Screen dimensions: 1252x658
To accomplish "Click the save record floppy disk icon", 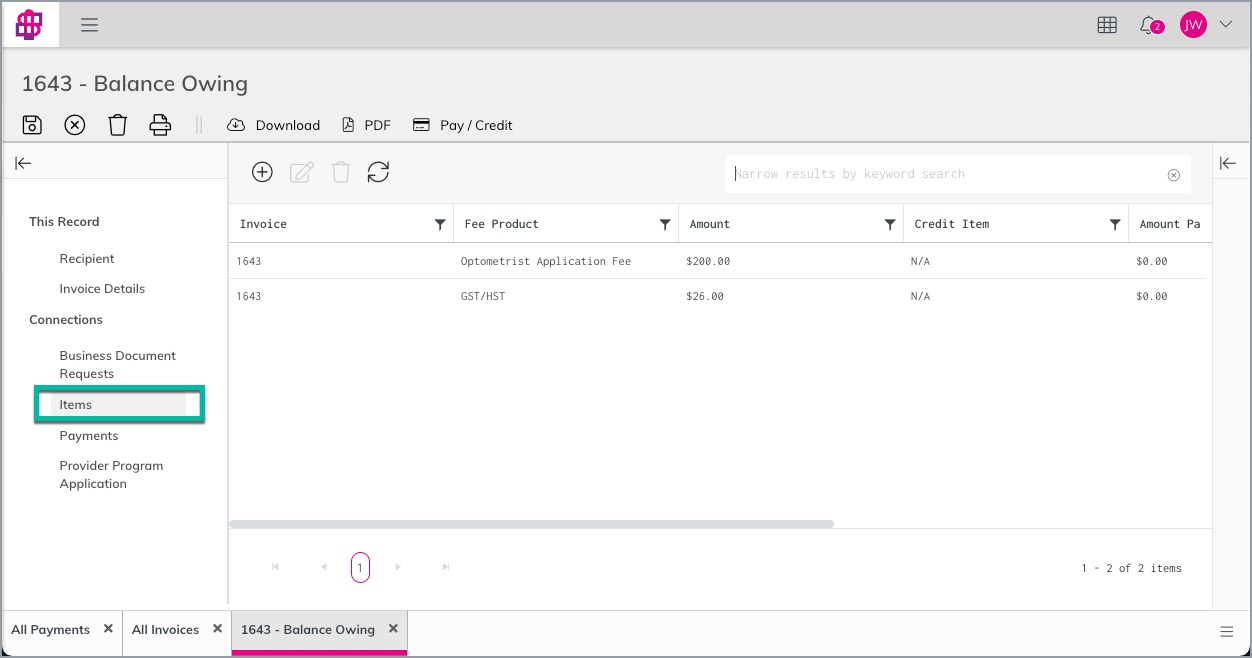I will point(32,125).
